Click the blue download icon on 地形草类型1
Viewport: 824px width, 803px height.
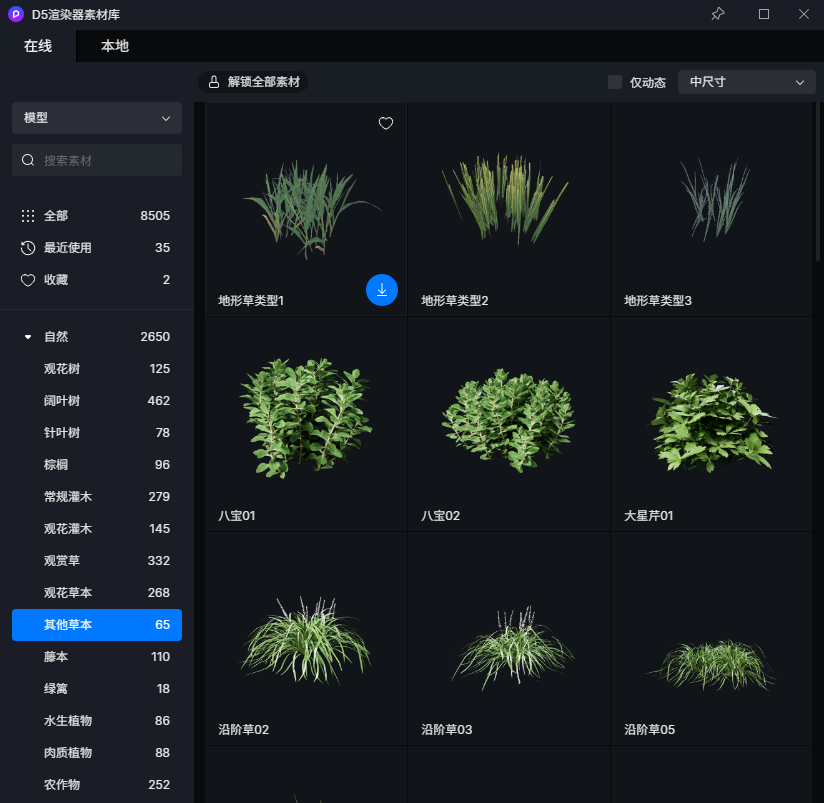point(382,290)
